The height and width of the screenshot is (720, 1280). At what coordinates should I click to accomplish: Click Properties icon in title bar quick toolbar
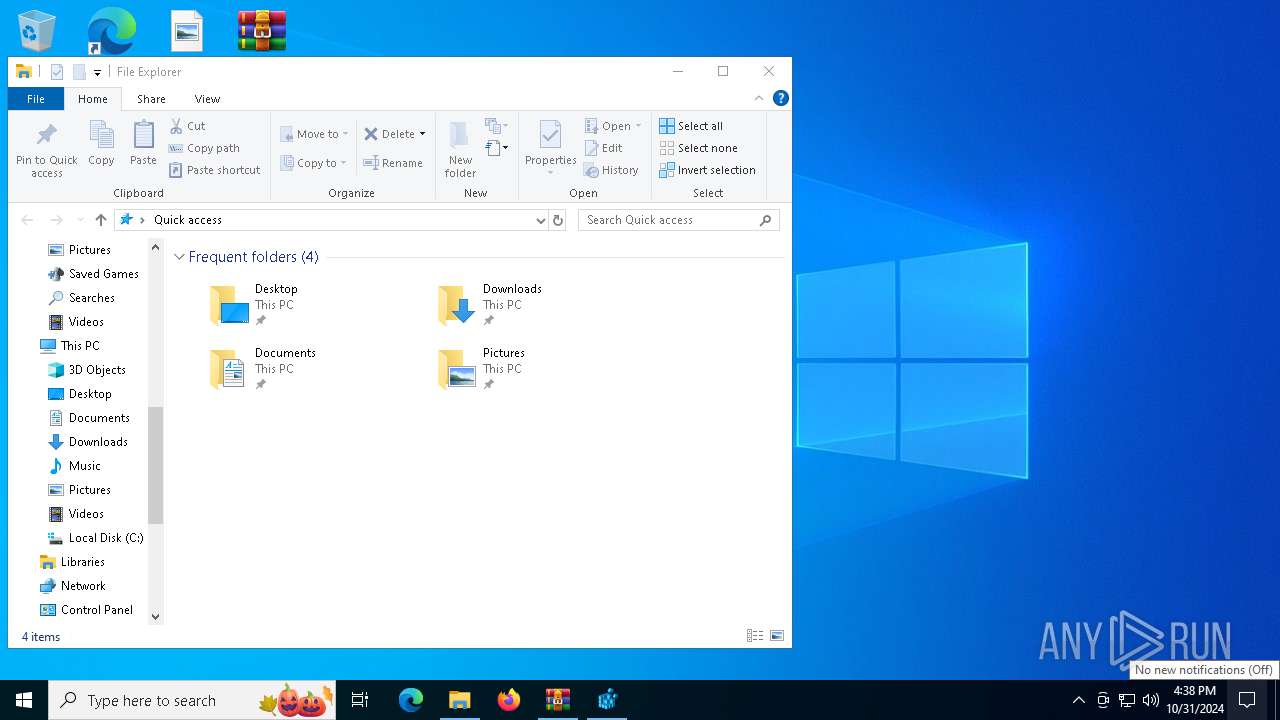(57, 72)
